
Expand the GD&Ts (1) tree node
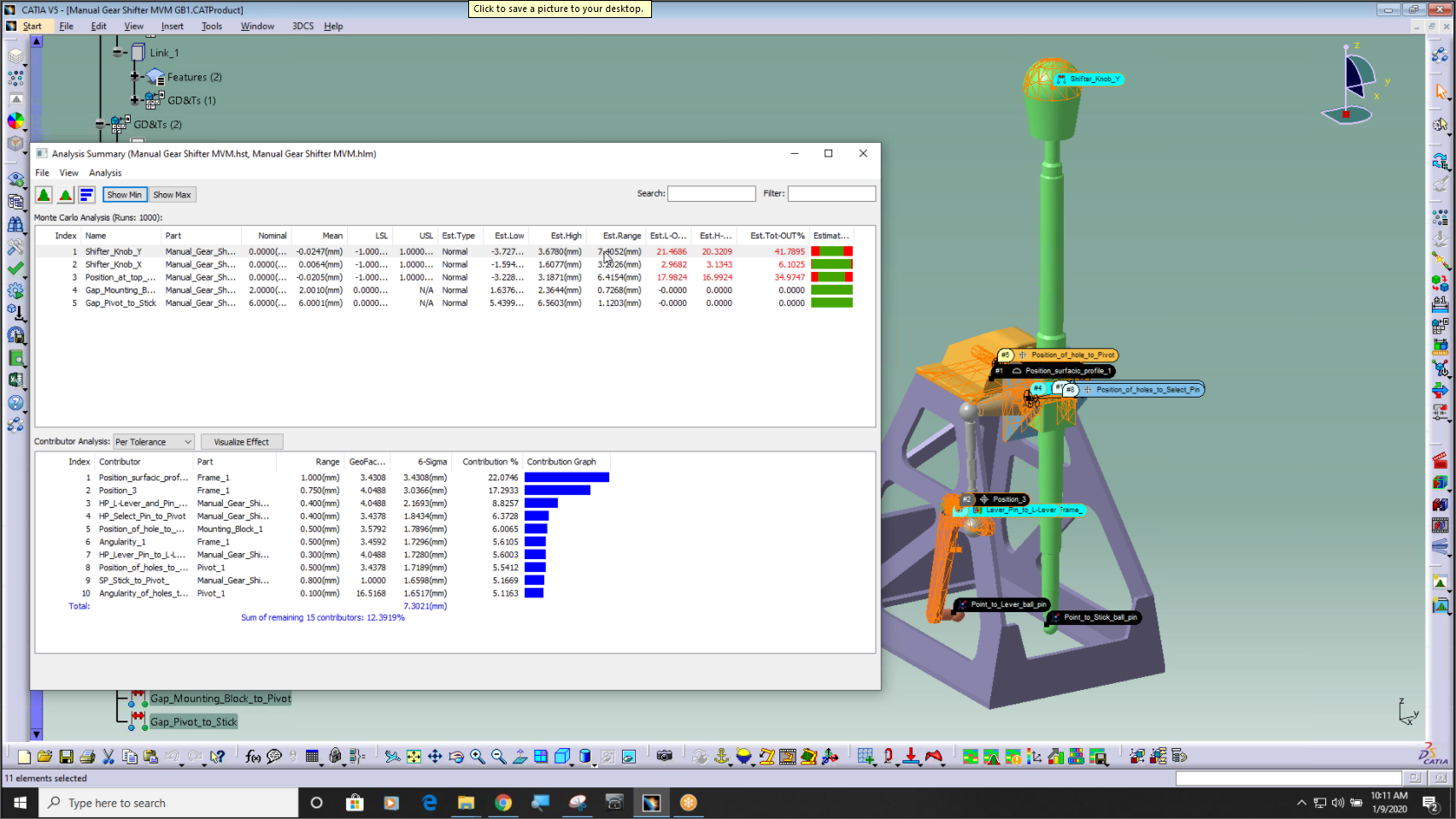(x=133, y=100)
